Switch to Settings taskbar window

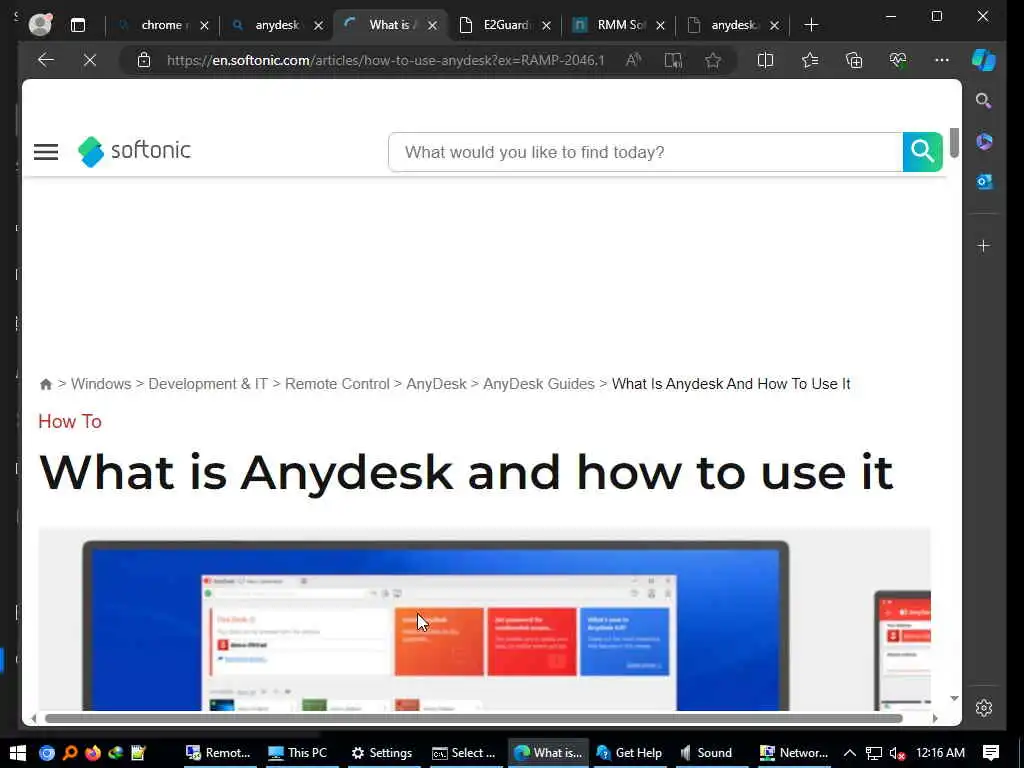[x=382, y=753]
